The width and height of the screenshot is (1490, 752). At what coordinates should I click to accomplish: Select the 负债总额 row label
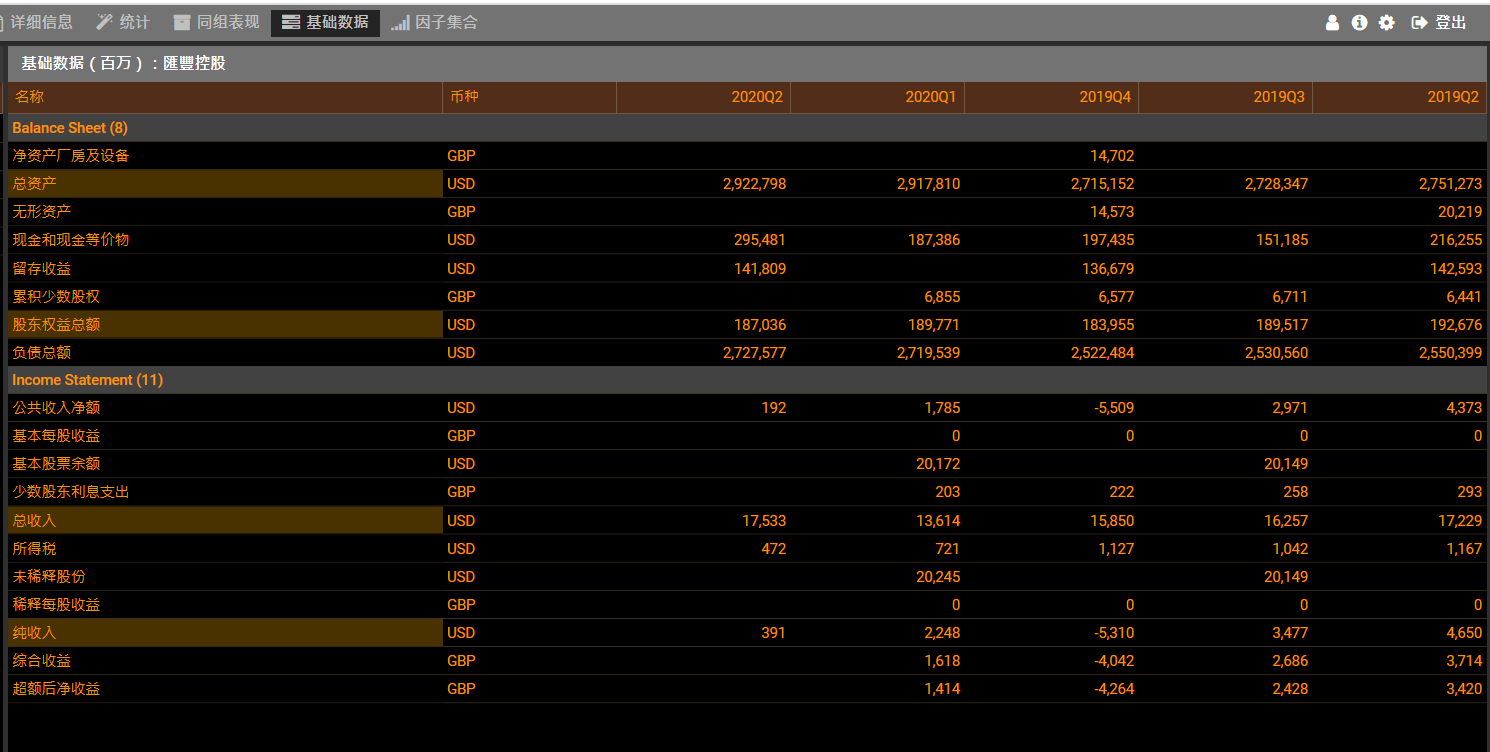pos(42,353)
